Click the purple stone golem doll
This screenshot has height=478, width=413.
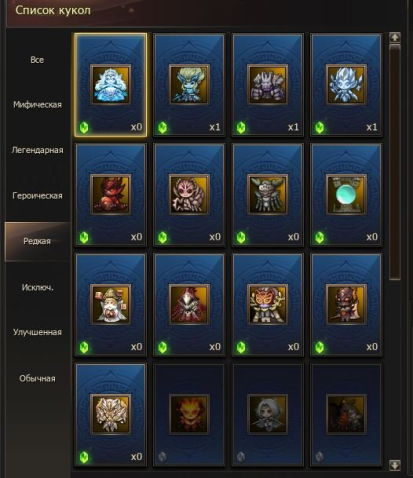268,85
